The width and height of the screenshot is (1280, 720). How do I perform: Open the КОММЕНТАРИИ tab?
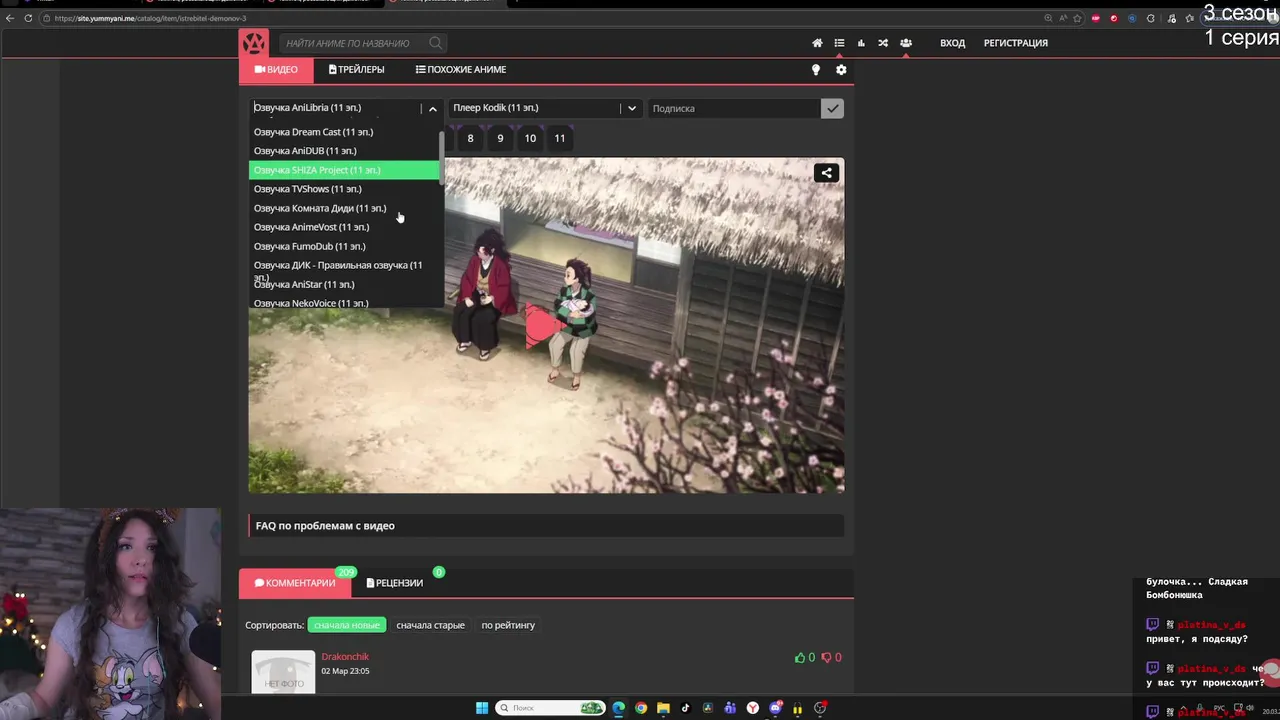(x=295, y=583)
